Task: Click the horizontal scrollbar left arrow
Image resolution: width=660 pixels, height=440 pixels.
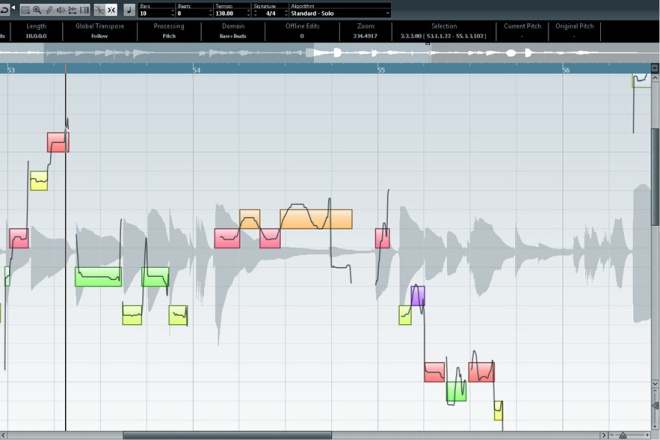Action: point(4,435)
